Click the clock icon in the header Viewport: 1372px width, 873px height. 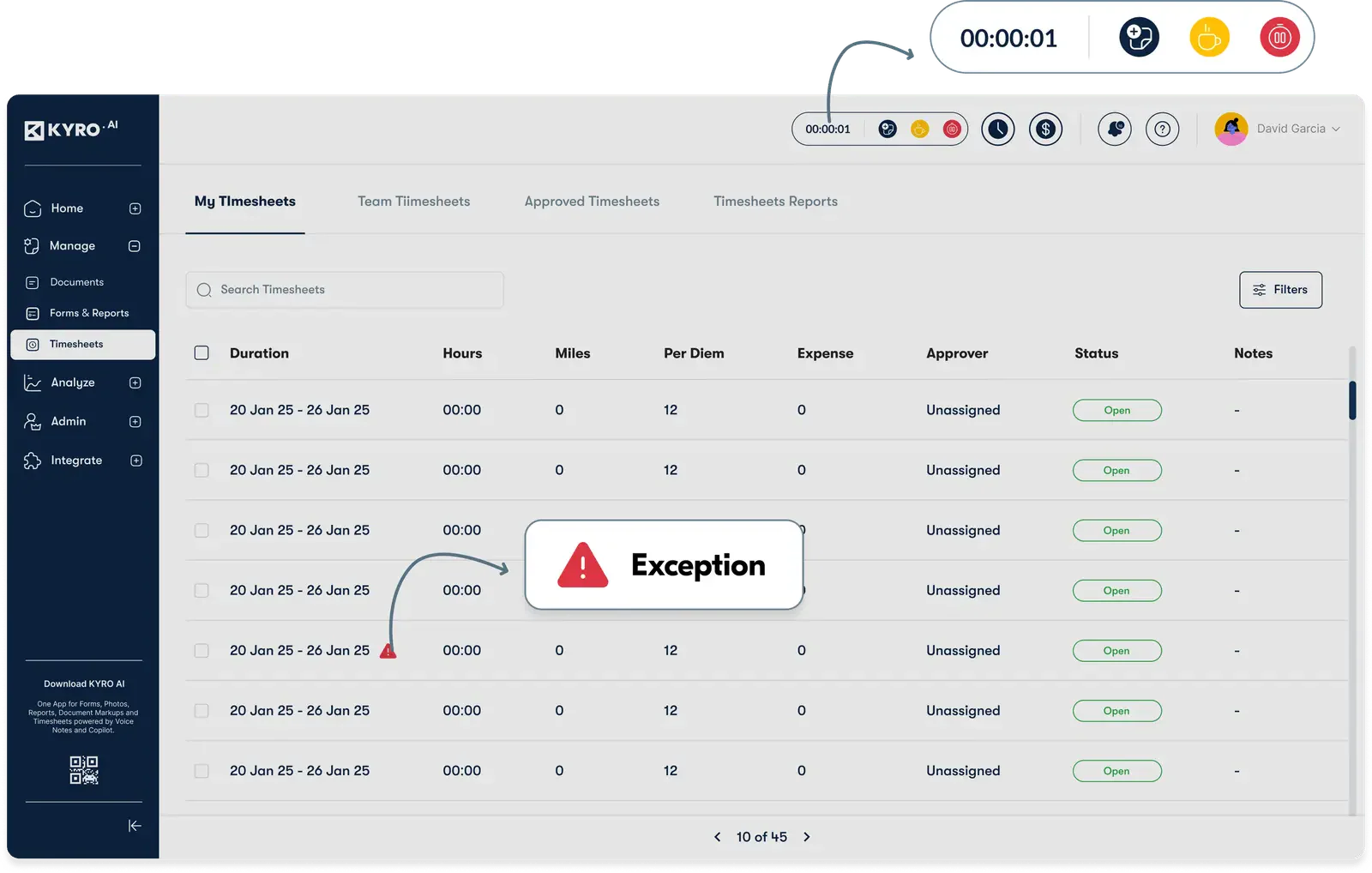997,129
